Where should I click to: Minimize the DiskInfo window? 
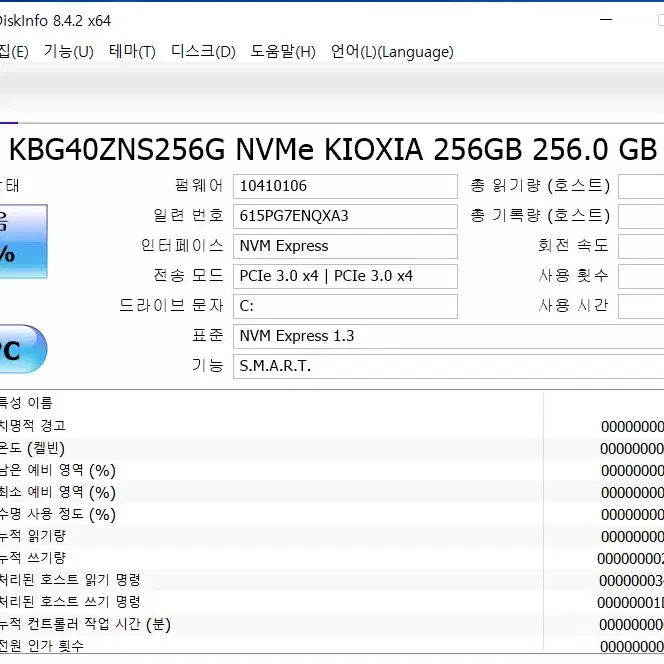tap(606, 19)
